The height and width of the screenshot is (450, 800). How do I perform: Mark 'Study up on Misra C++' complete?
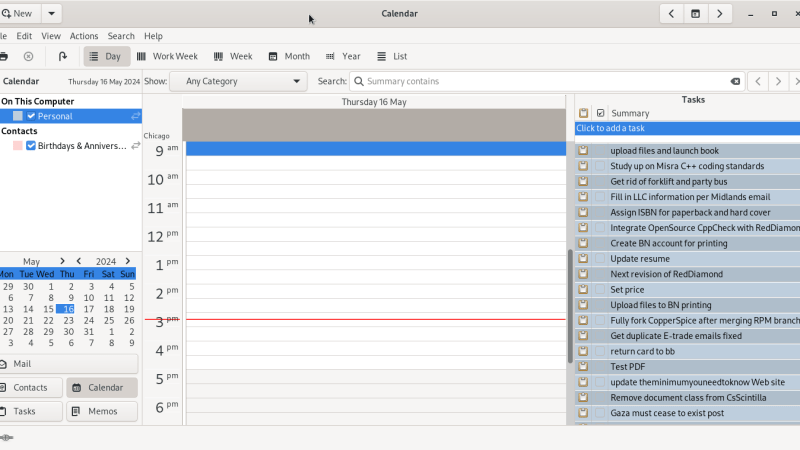point(600,166)
